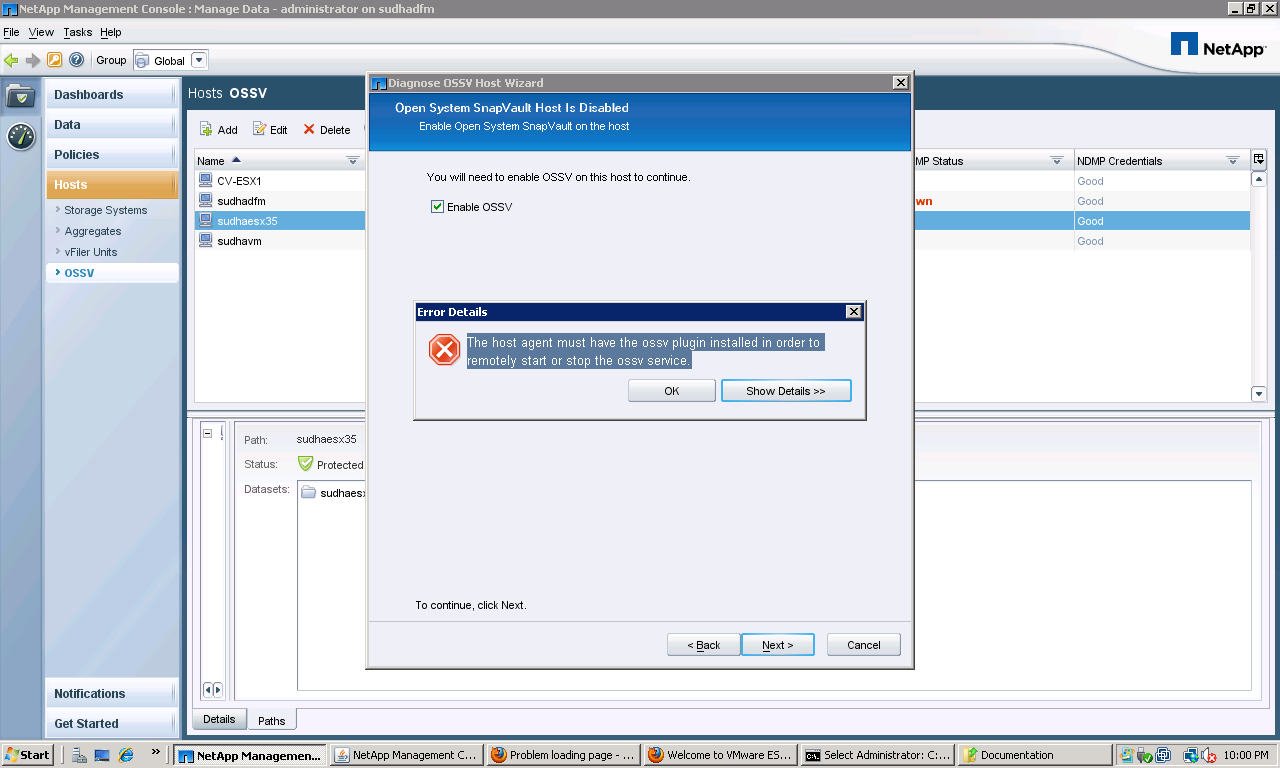The height and width of the screenshot is (768, 1280).
Task: Open the Help menu
Action: (x=110, y=33)
